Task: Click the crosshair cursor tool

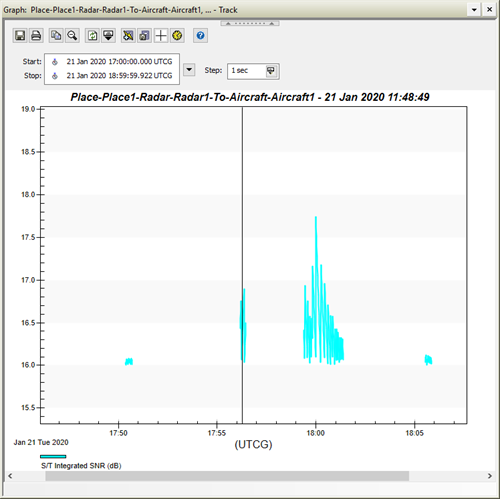Action: (x=161, y=35)
